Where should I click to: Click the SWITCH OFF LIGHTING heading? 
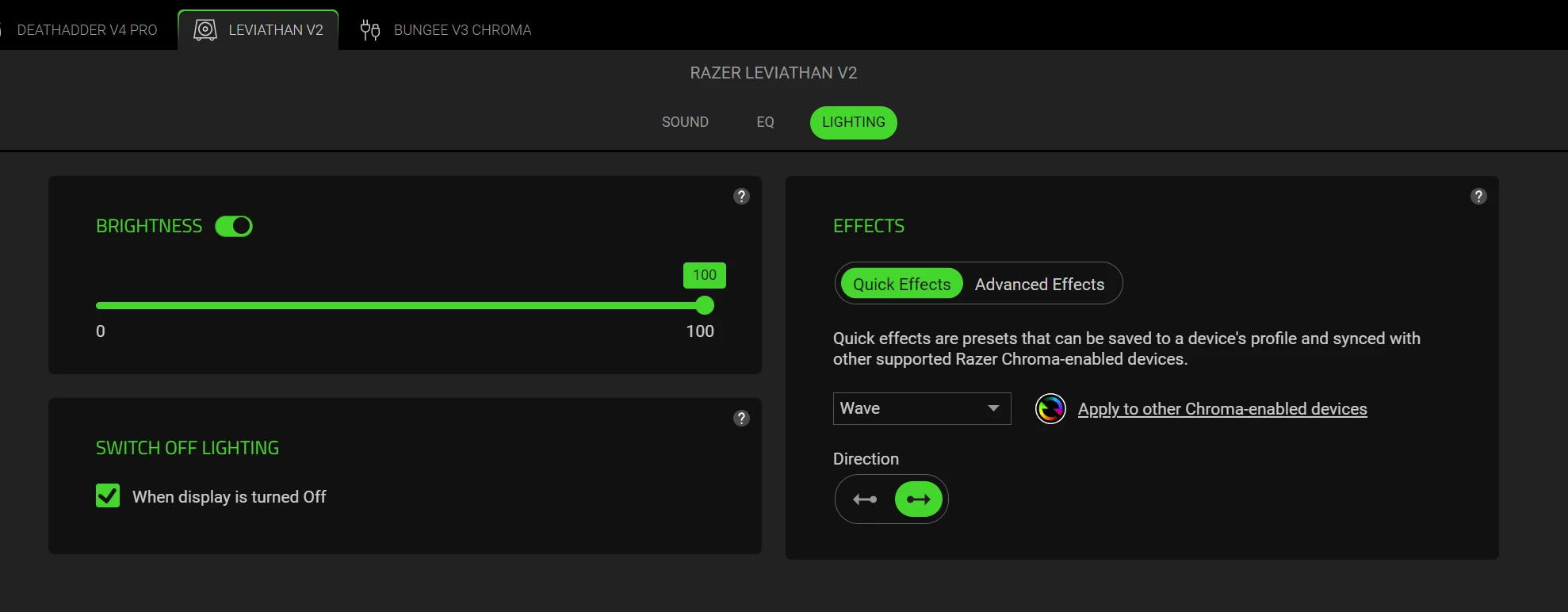(187, 448)
